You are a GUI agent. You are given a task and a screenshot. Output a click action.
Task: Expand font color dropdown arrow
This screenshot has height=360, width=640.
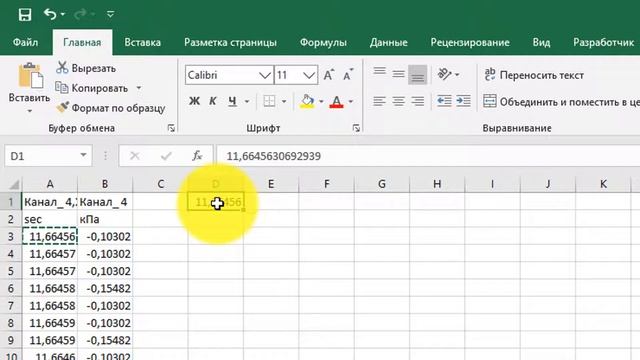point(351,101)
